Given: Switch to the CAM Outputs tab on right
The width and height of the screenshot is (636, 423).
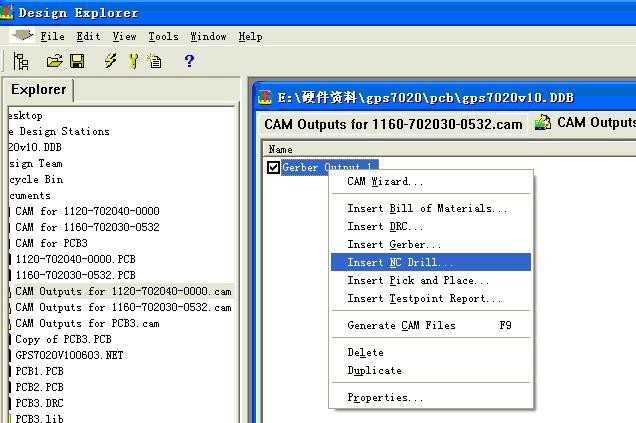Looking at the screenshot, I should pos(585,122).
